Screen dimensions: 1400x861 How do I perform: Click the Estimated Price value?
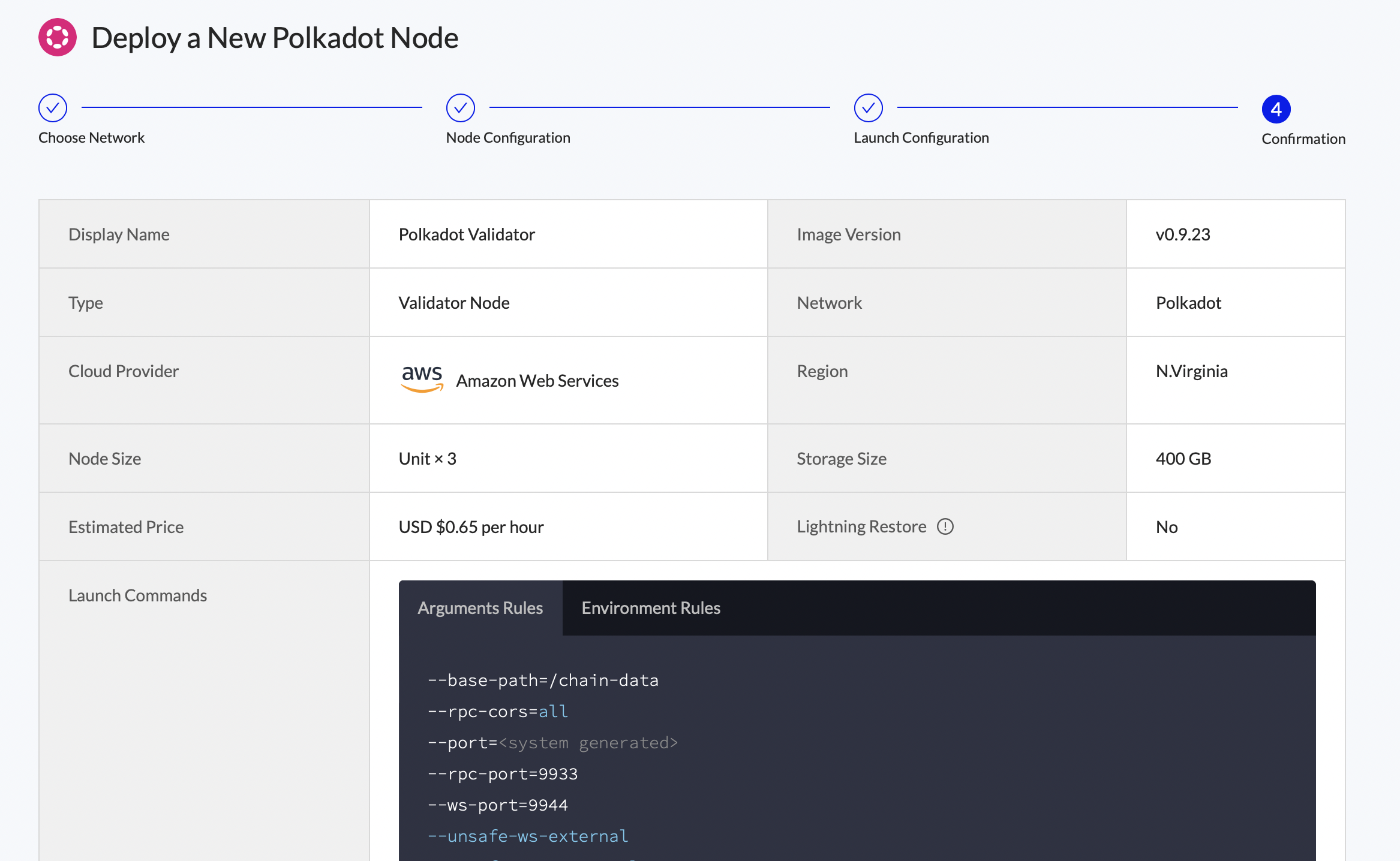[471, 526]
